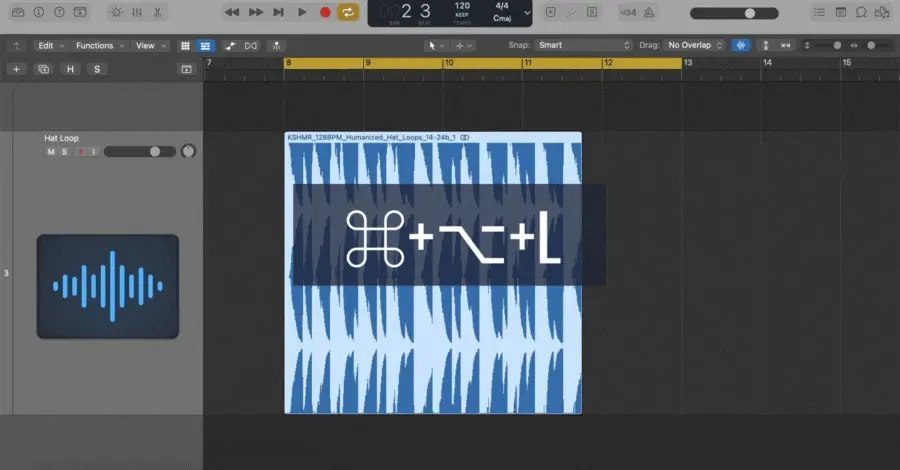Open Smart Controls dial icon

116,12
